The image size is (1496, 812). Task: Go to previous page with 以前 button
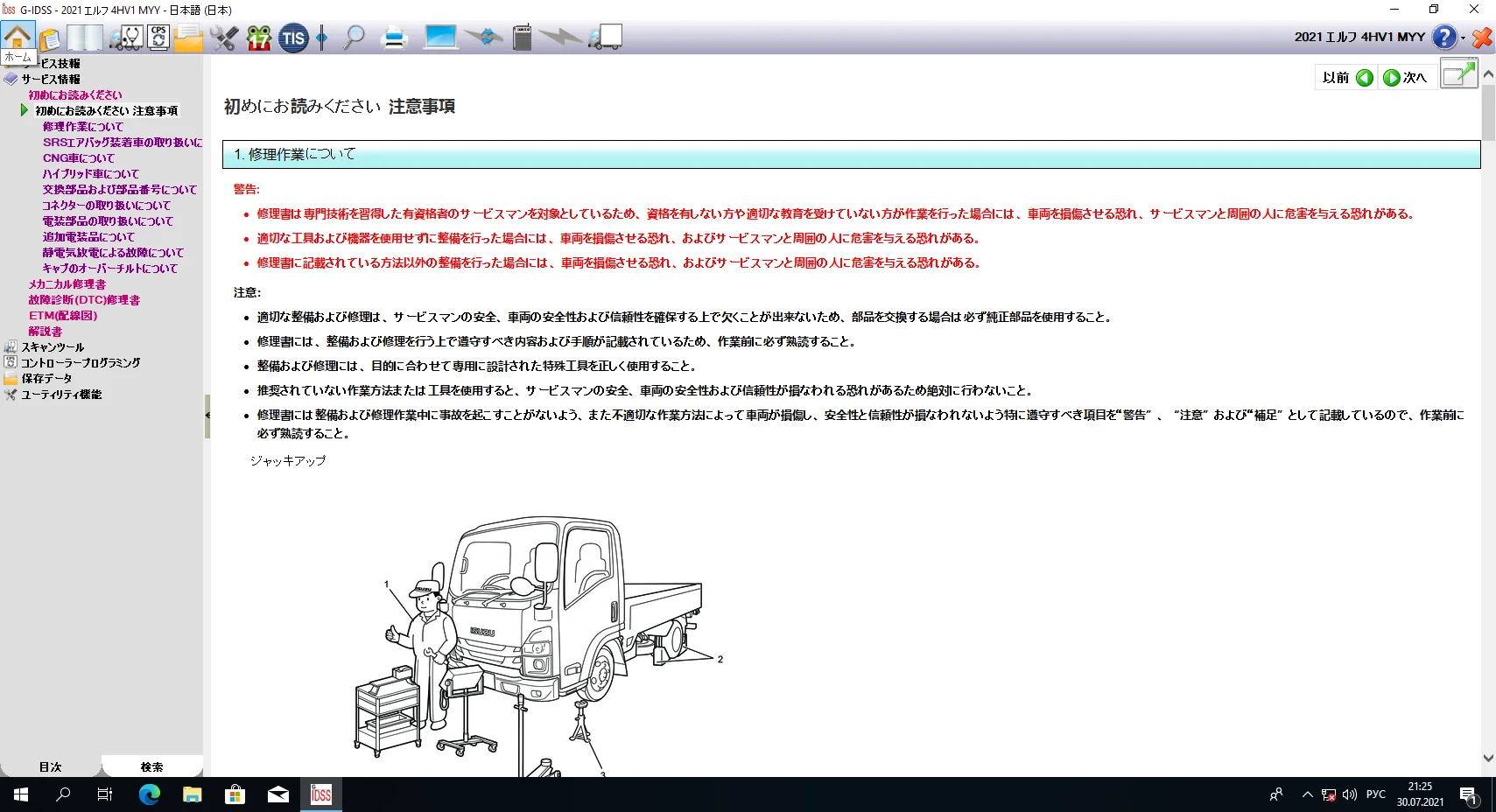tap(1347, 77)
